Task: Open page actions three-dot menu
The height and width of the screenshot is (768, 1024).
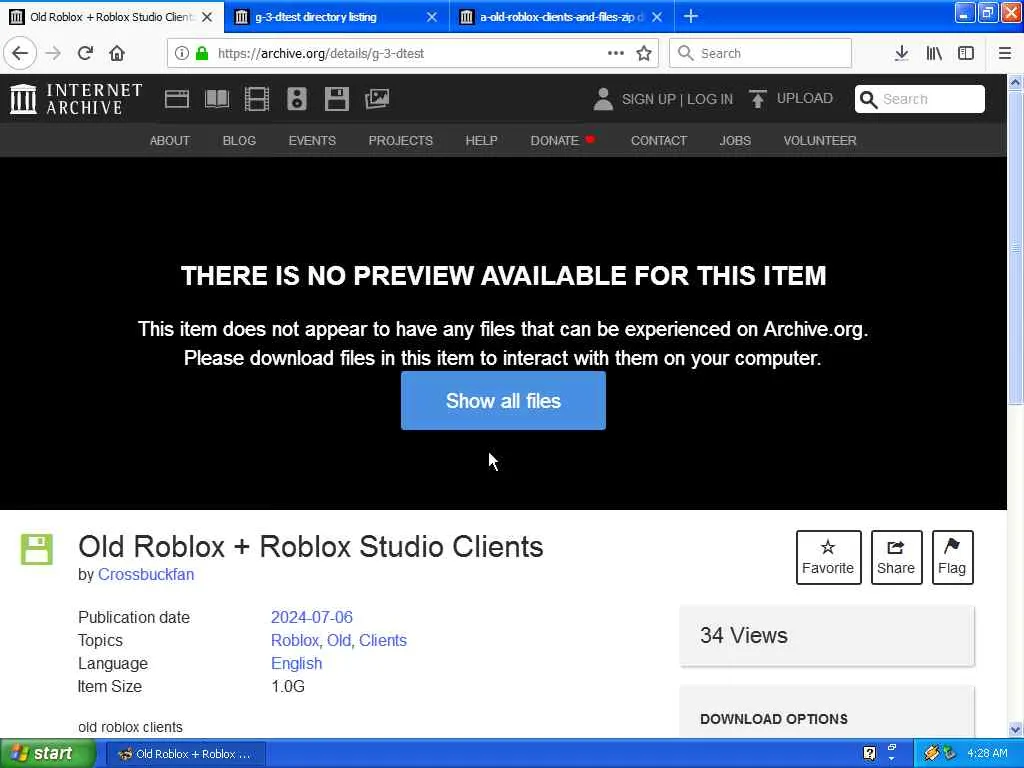Action: click(615, 53)
